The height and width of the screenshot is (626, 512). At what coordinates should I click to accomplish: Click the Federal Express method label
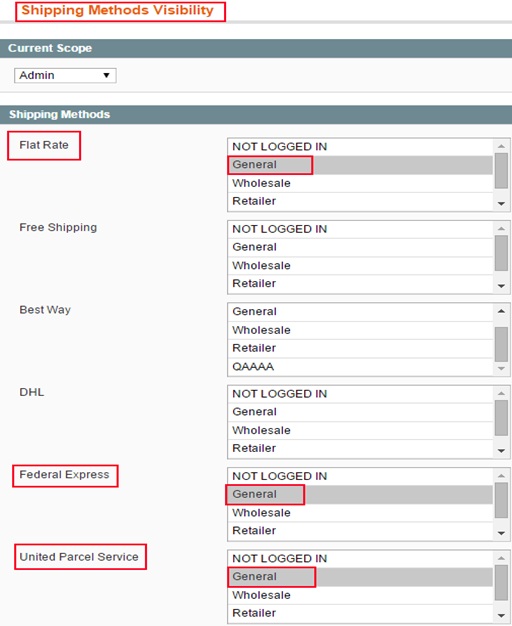[64, 475]
